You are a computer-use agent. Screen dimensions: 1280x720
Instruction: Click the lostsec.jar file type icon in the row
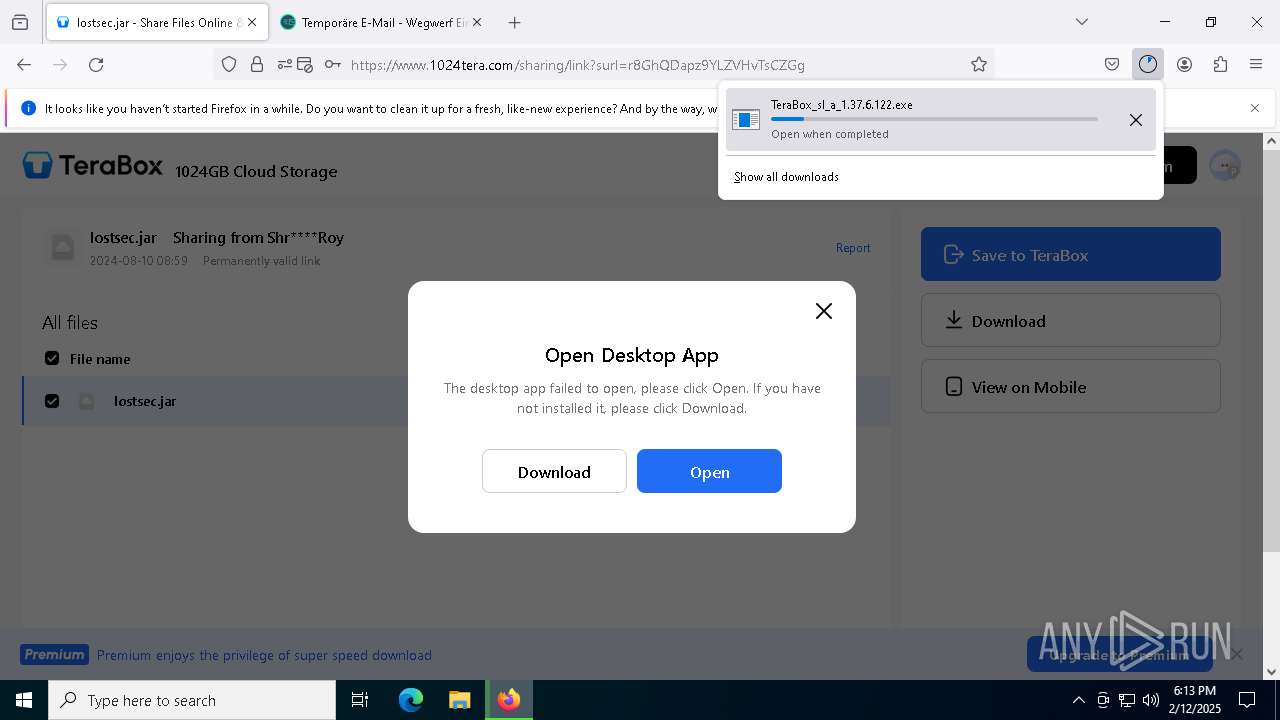(87, 401)
